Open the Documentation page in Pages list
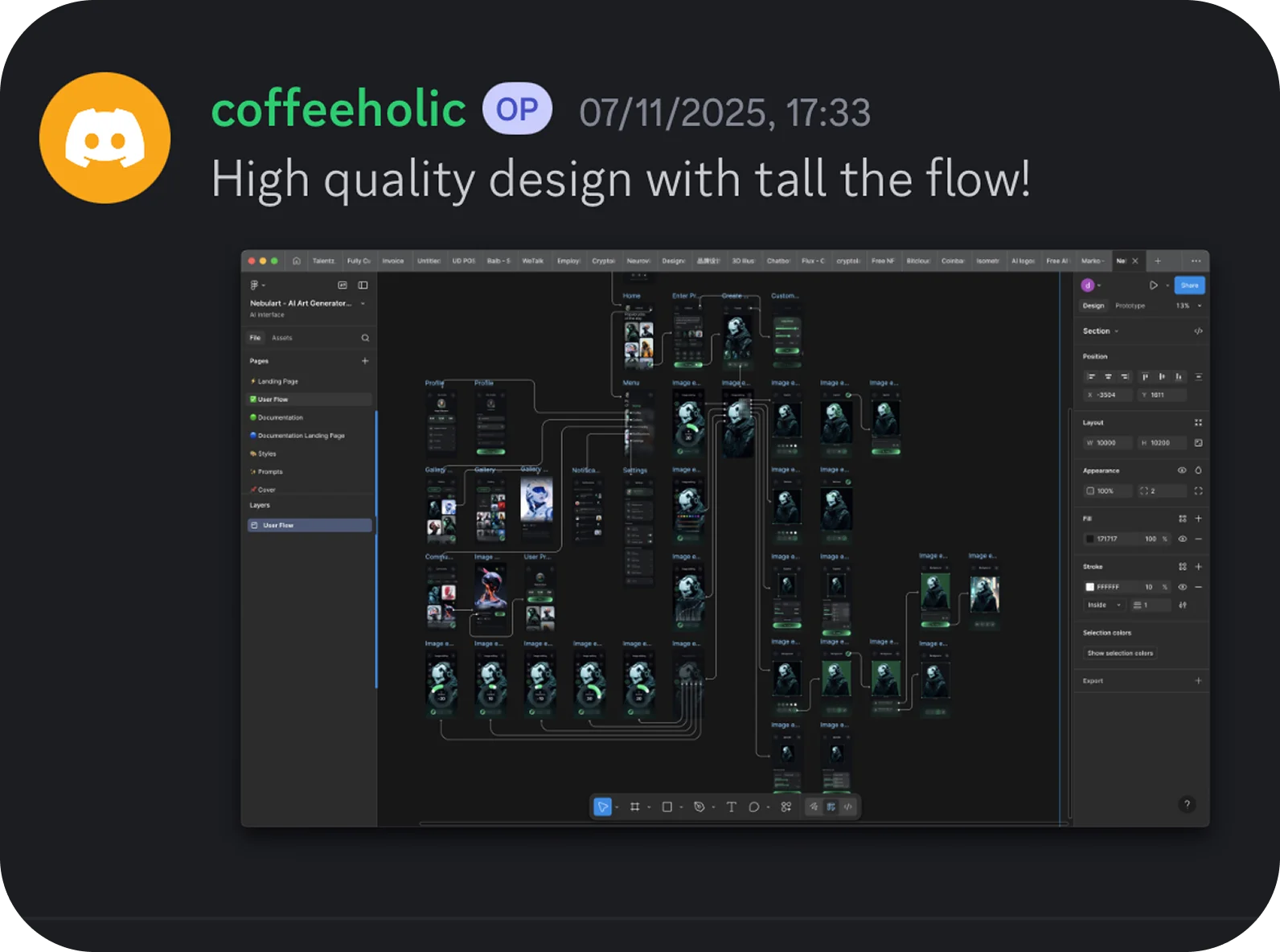This screenshot has height=952, width=1280. tap(281, 417)
